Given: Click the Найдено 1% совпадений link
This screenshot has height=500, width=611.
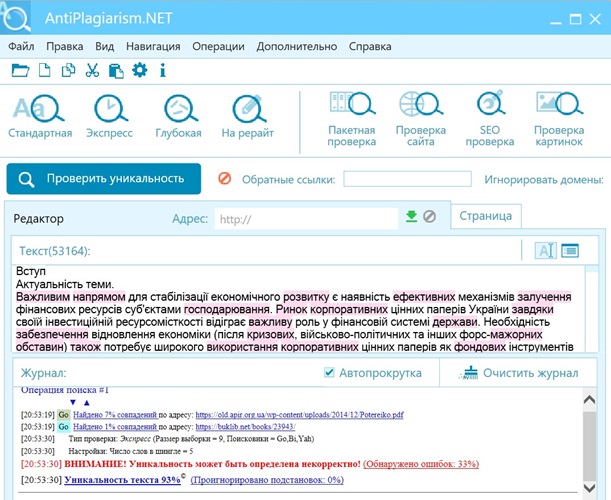Looking at the screenshot, I should 115,427.
